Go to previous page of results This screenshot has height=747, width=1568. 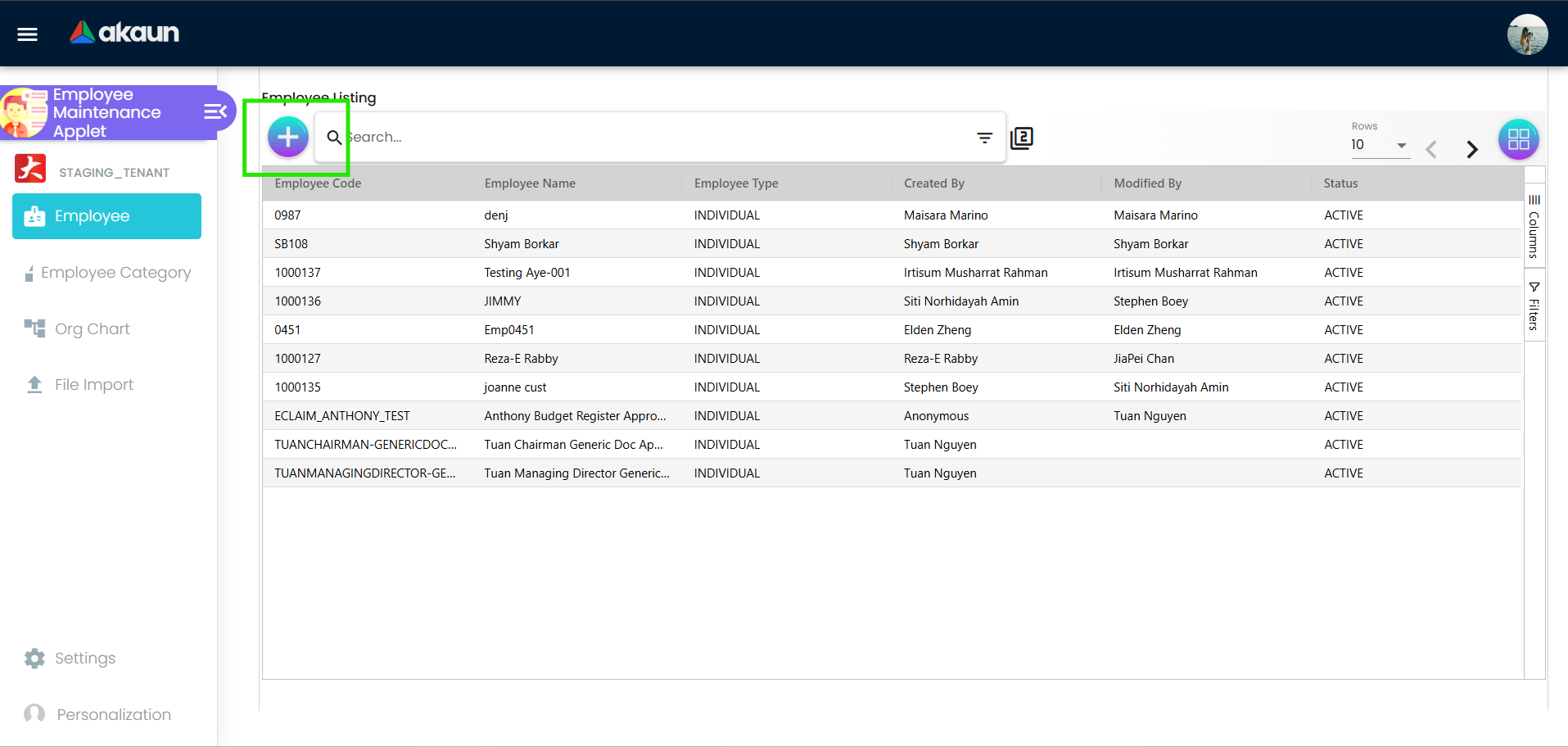click(1431, 149)
